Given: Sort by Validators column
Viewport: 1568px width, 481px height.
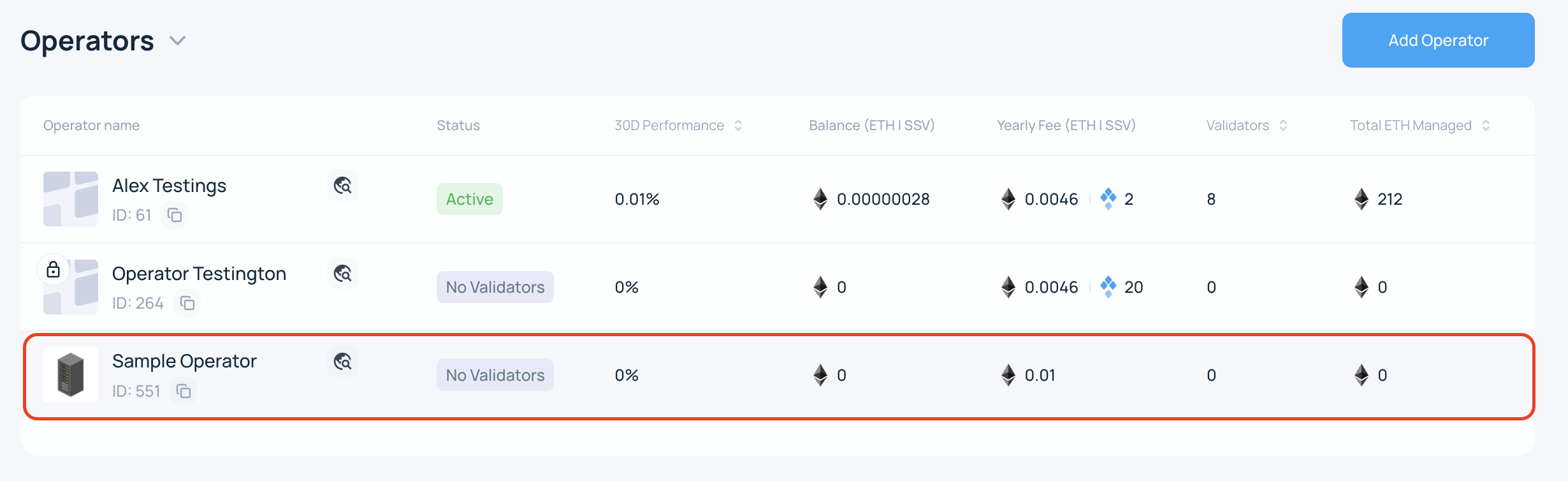Looking at the screenshot, I should [1283, 126].
